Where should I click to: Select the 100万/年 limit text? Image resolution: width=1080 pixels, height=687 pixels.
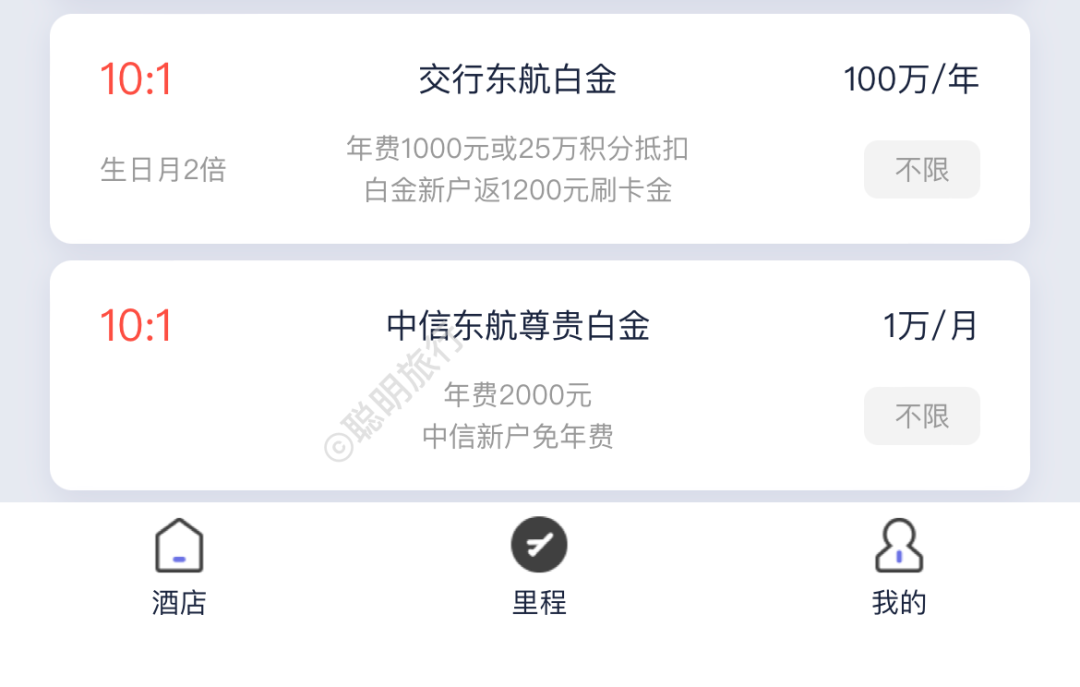(x=910, y=80)
